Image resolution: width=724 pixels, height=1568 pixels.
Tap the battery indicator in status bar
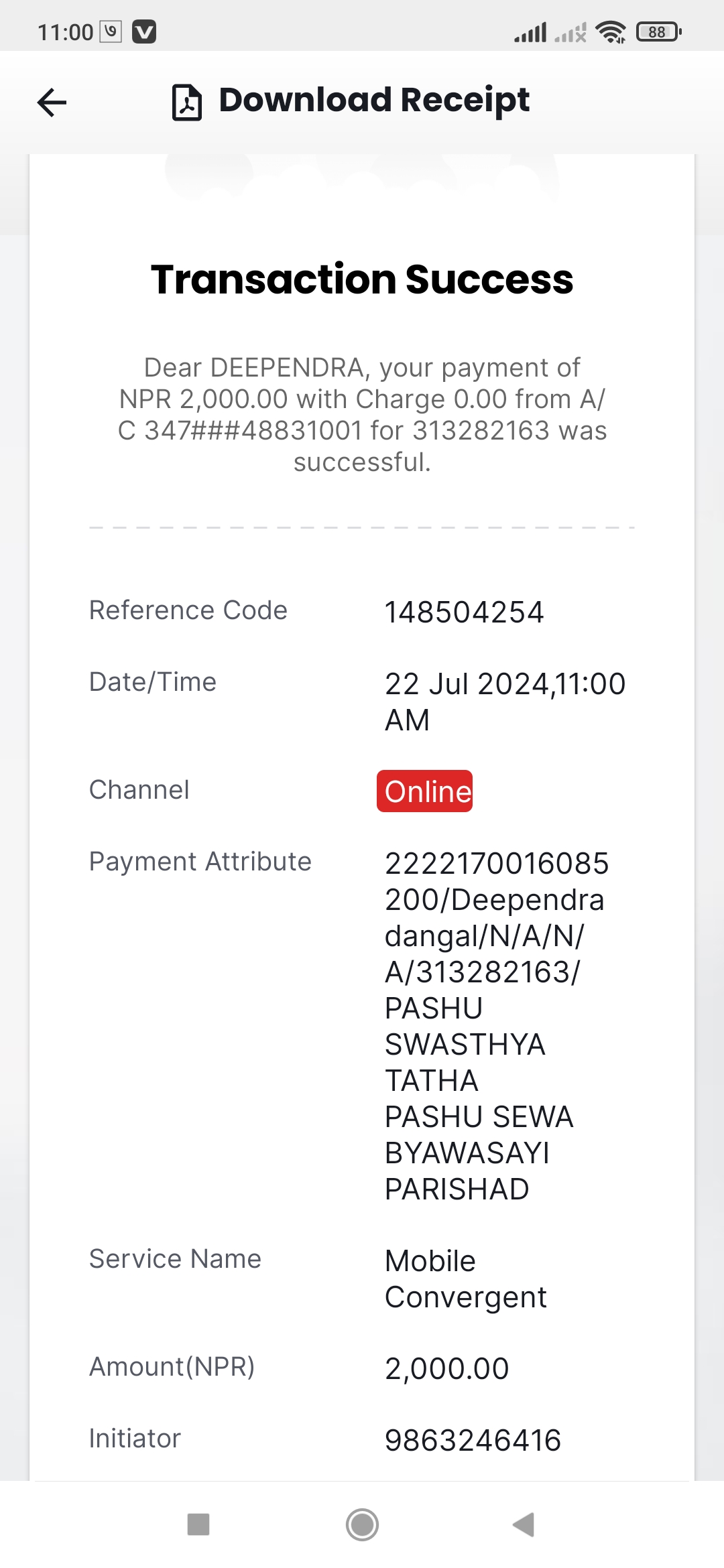click(659, 31)
